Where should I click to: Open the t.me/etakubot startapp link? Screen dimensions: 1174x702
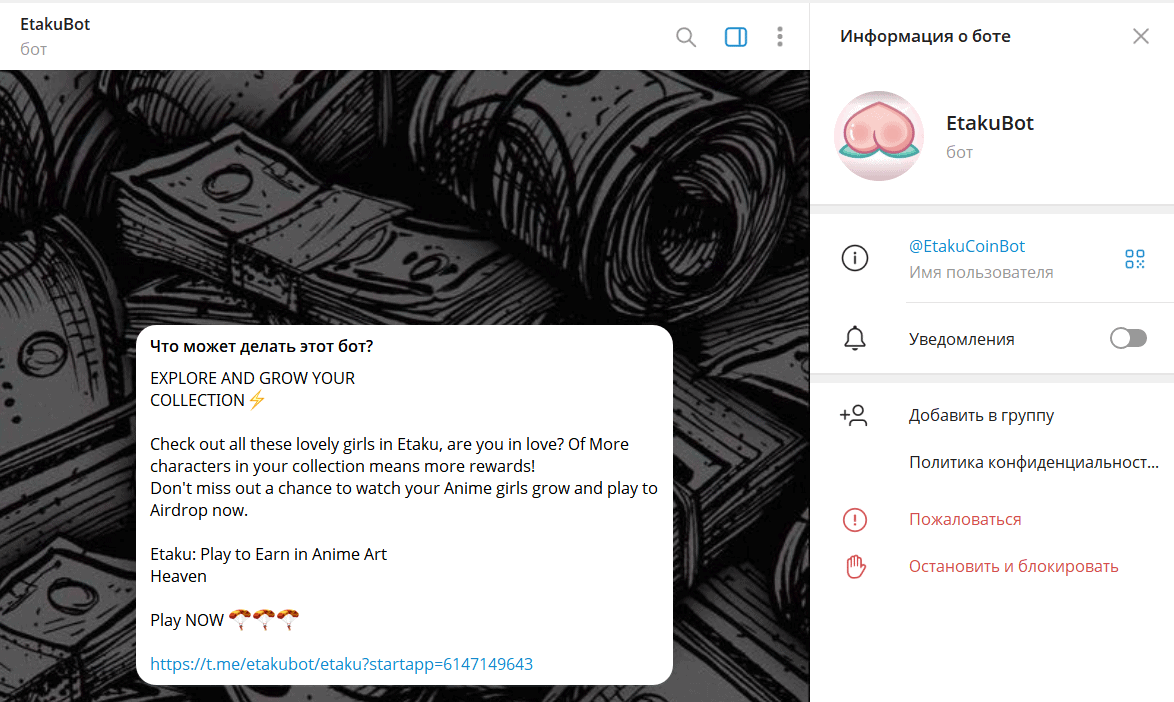[341, 663]
